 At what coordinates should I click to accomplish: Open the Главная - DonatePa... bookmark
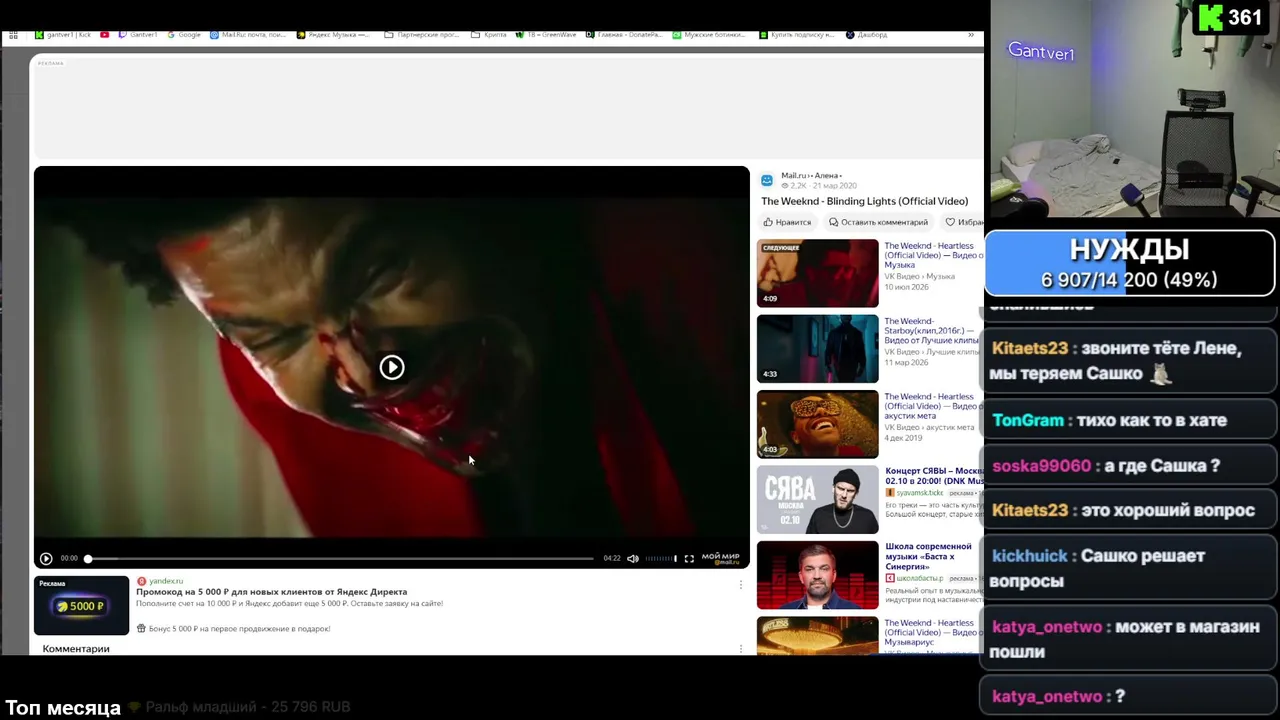[625, 35]
